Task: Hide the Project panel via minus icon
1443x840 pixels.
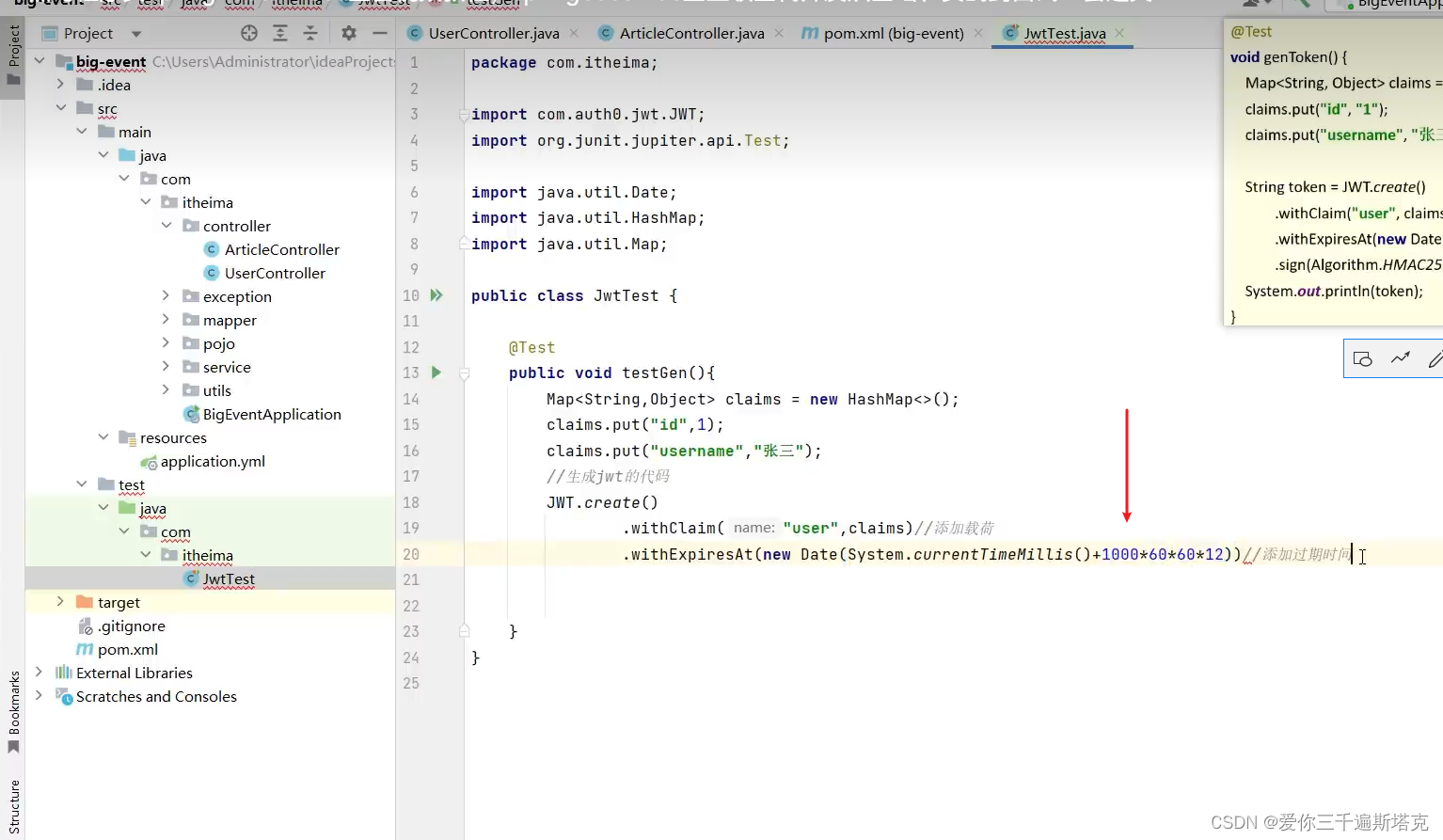Action: tap(380, 32)
